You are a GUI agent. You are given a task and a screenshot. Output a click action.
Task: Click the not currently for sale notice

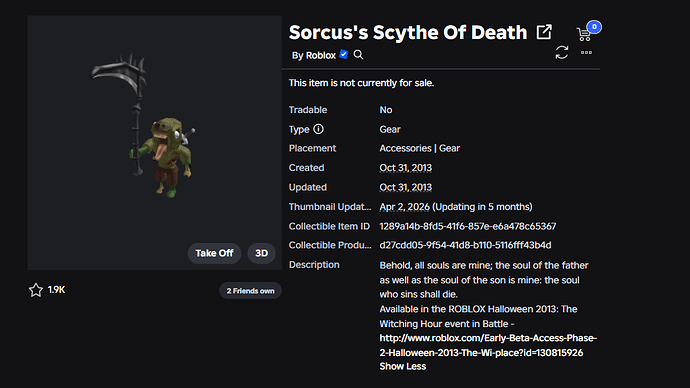click(x=361, y=83)
